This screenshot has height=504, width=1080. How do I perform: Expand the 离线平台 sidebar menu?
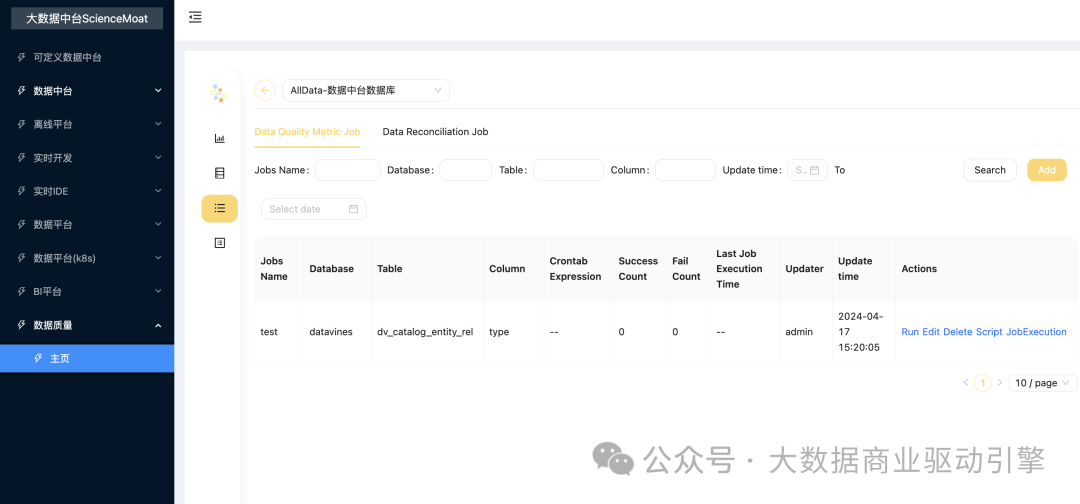coord(87,124)
